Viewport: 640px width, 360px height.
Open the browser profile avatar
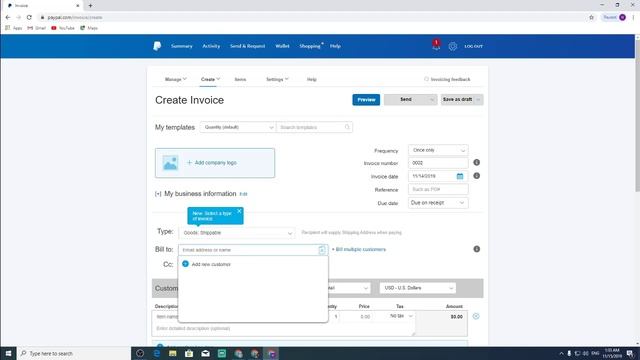click(x=622, y=17)
